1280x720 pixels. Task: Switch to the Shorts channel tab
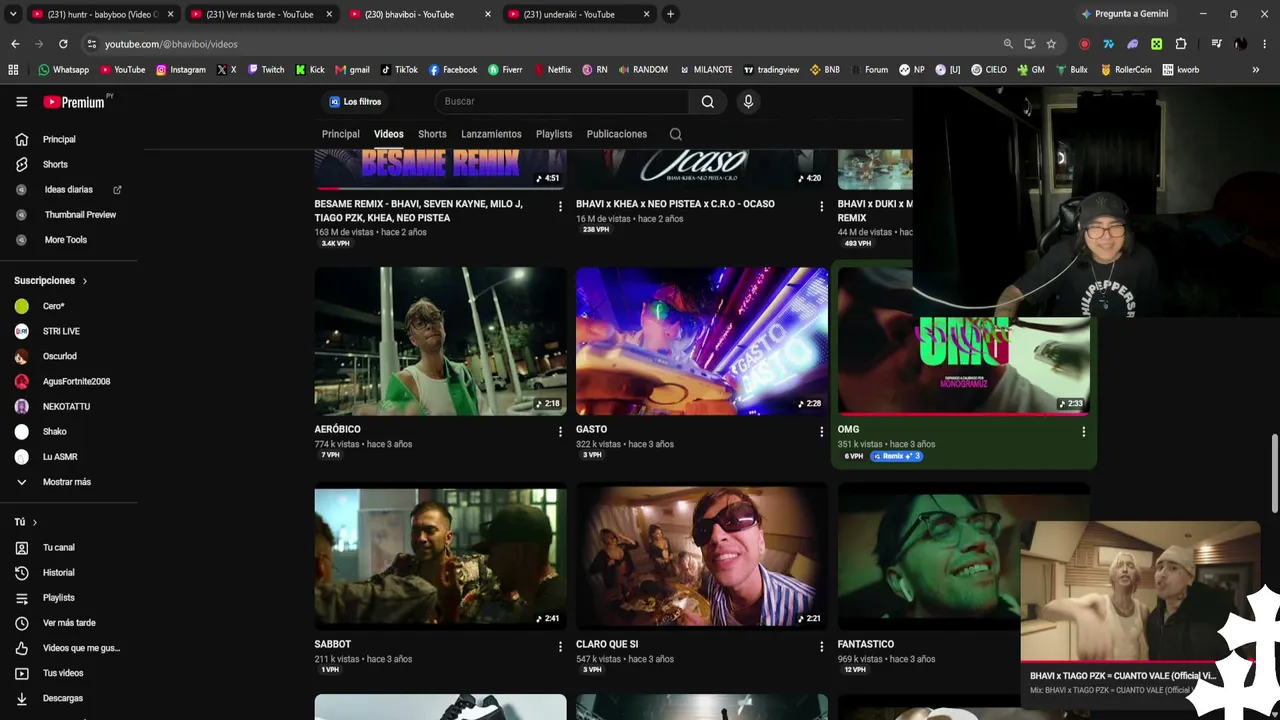coord(432,134)
